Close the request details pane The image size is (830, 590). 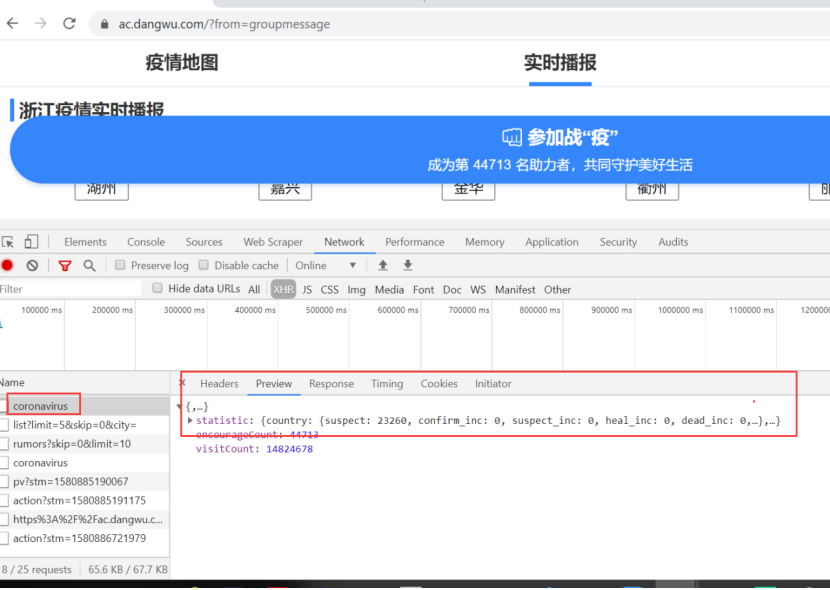(x=182, y=383)
